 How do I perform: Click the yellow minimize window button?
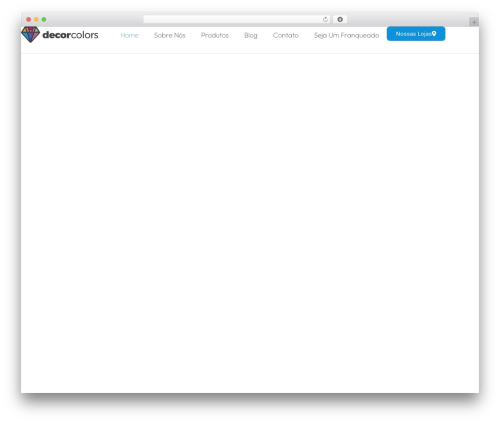[36, 19]
